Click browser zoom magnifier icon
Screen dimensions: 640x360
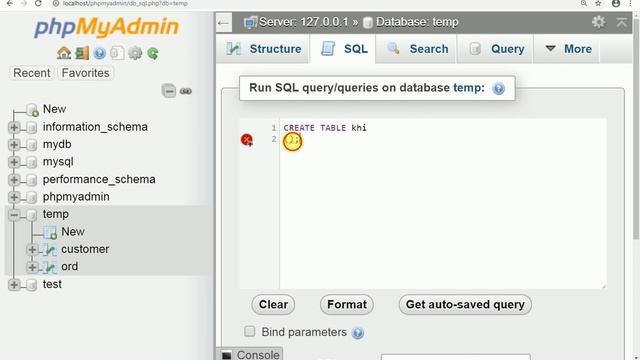pyautogui.click(x=584, y=3)
